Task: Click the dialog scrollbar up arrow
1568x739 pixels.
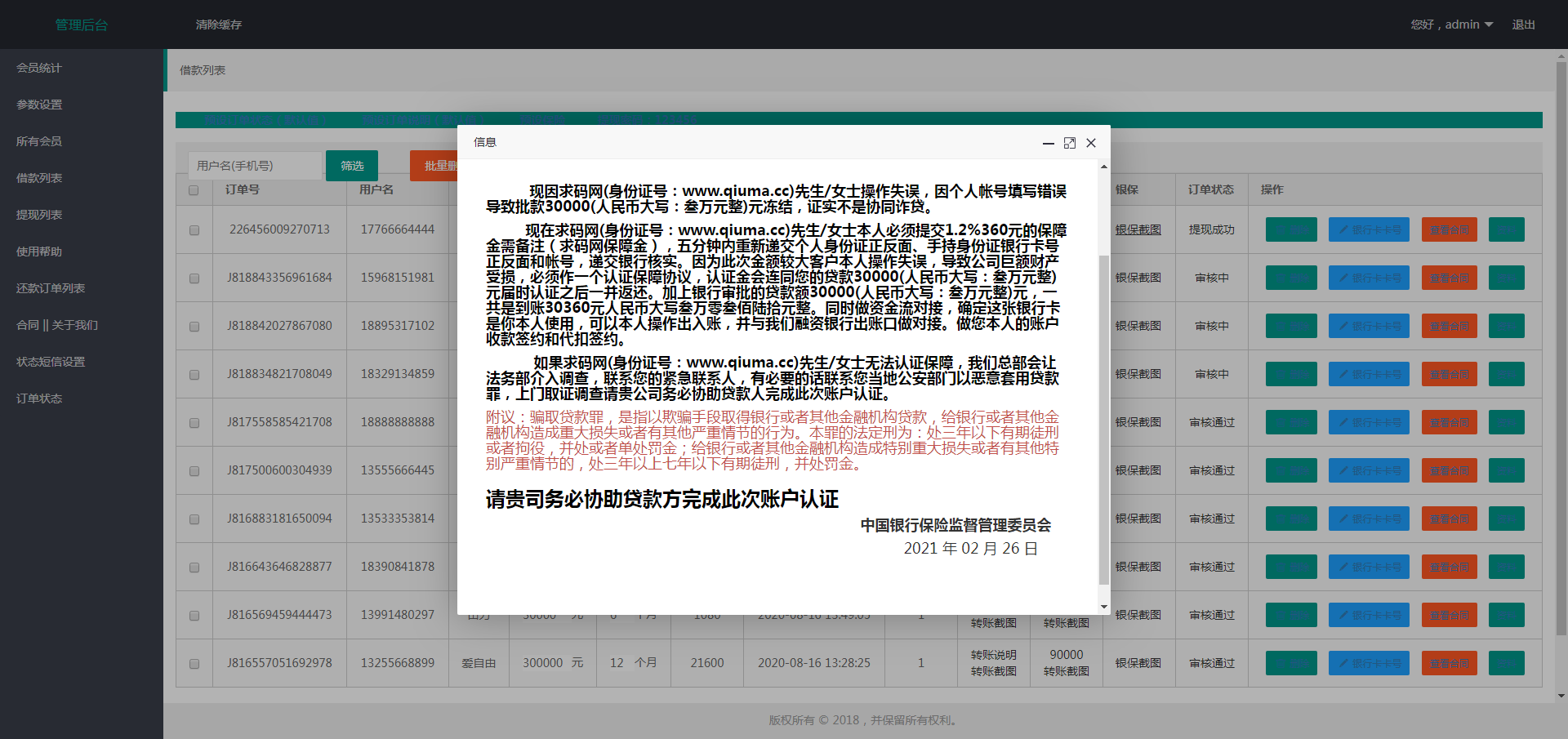Action: (1104, 167)
